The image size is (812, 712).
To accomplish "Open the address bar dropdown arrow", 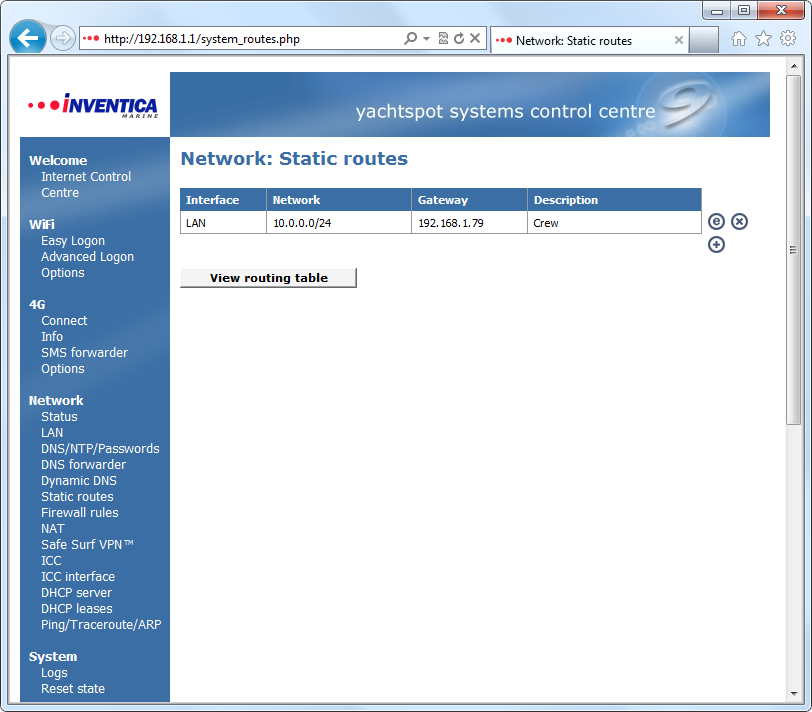I will 426,38.
